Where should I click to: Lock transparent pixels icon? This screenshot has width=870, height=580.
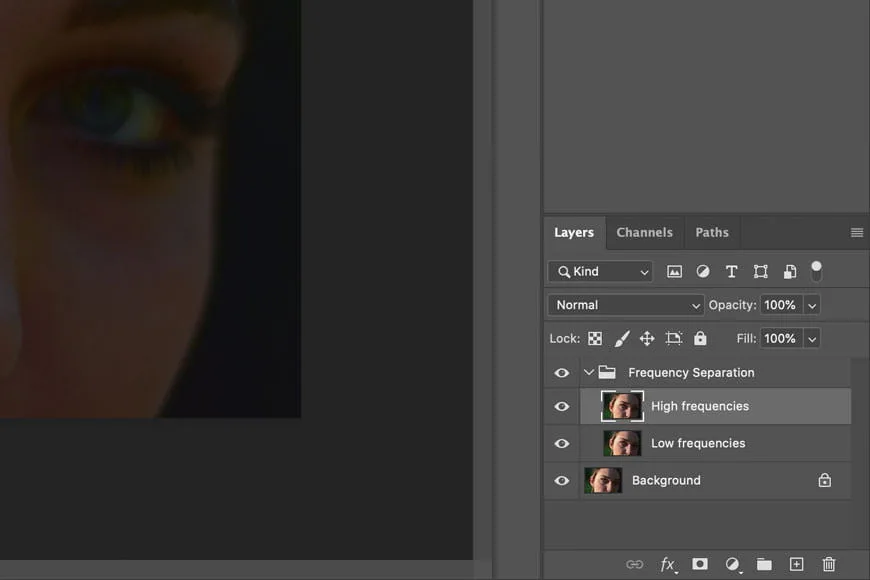(595, 339)
